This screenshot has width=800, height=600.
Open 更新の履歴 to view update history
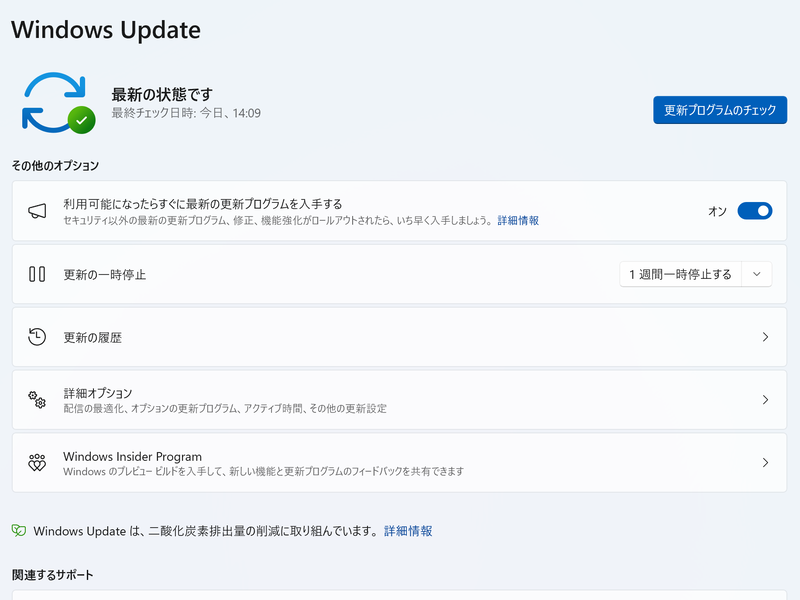click(400, 336)
